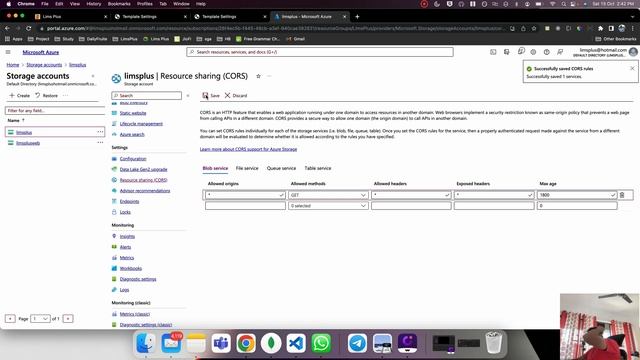Dismiss the Successfully saved CORS rules notification

tap(632, 69)
